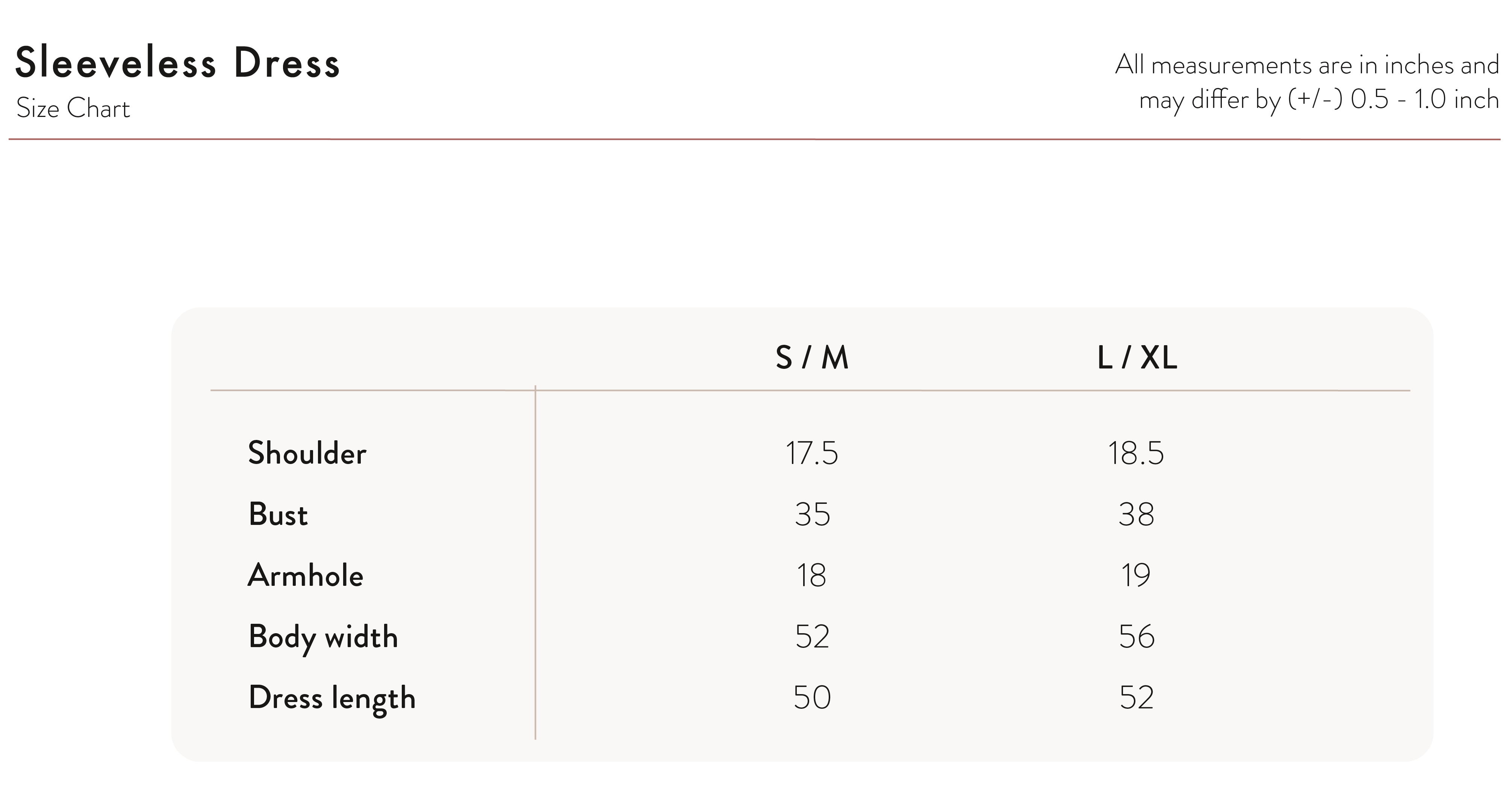The height and width of the screenshot is (793, 1512).
Task: Select Dress length value 52 for L / XL
Action: click(x=1136, y=698)
